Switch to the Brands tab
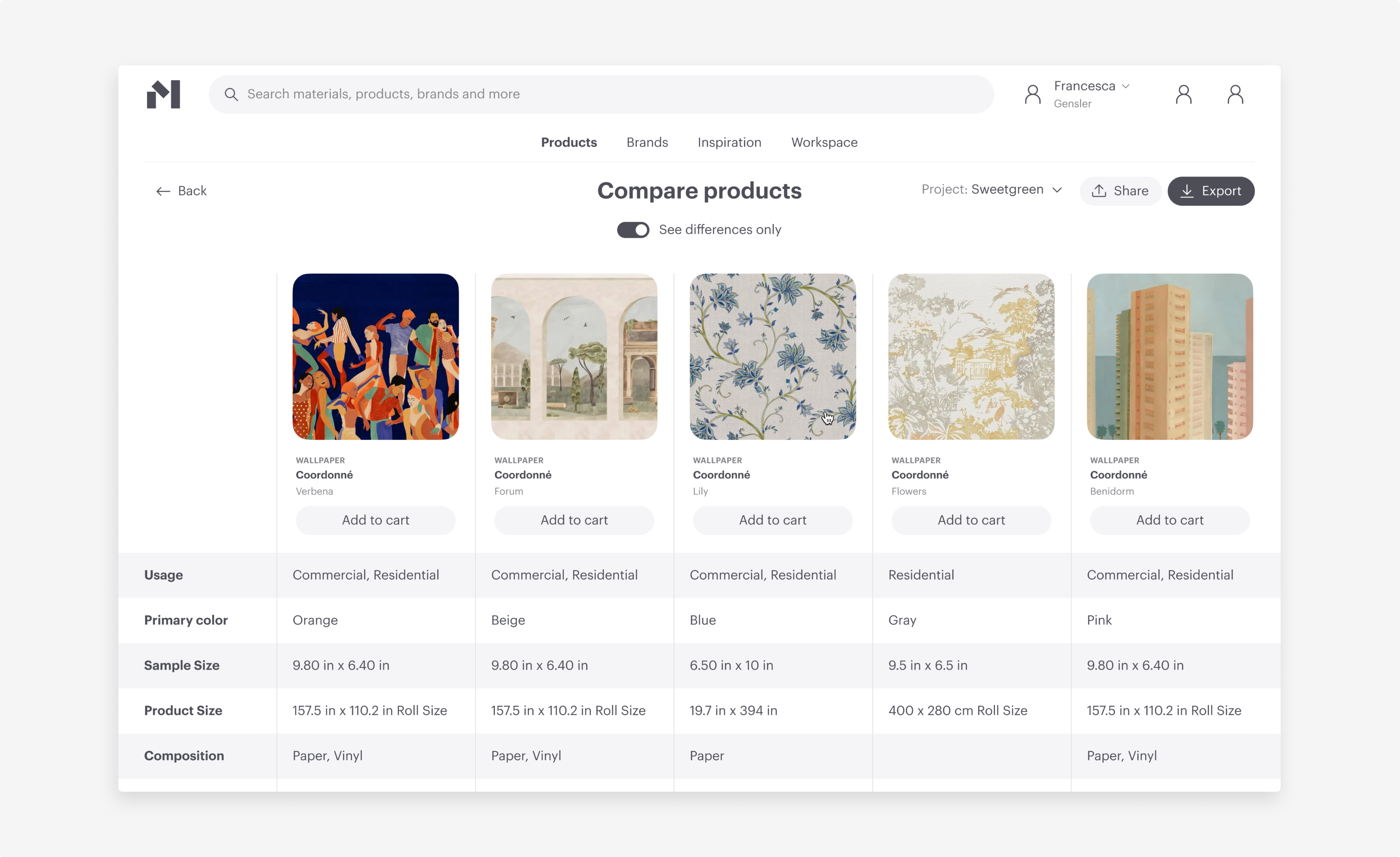 click(x=647, y=142)
